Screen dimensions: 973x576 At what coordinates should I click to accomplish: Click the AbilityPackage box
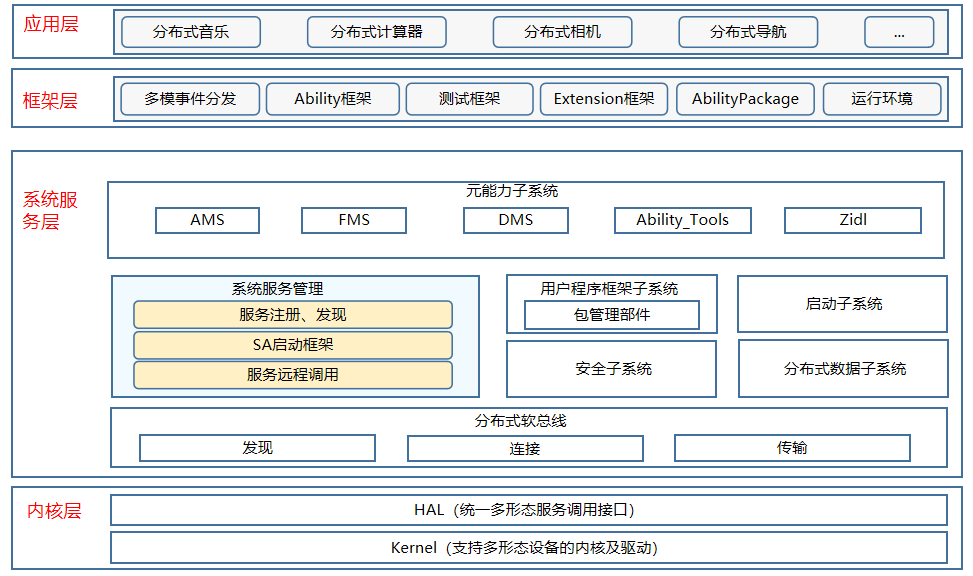point(745,99)
